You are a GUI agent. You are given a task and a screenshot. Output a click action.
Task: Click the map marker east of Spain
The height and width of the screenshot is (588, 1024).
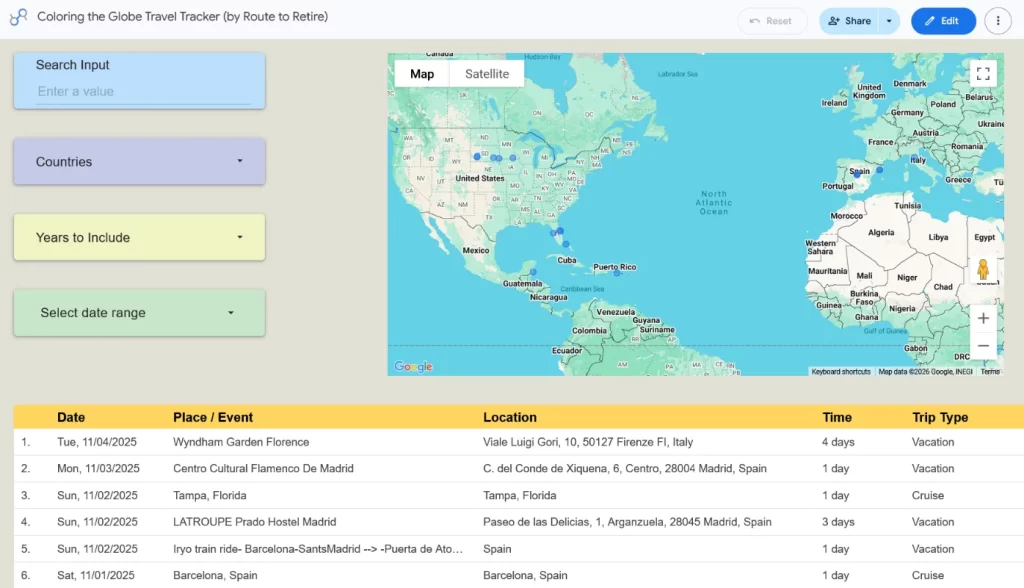(879, 170)
